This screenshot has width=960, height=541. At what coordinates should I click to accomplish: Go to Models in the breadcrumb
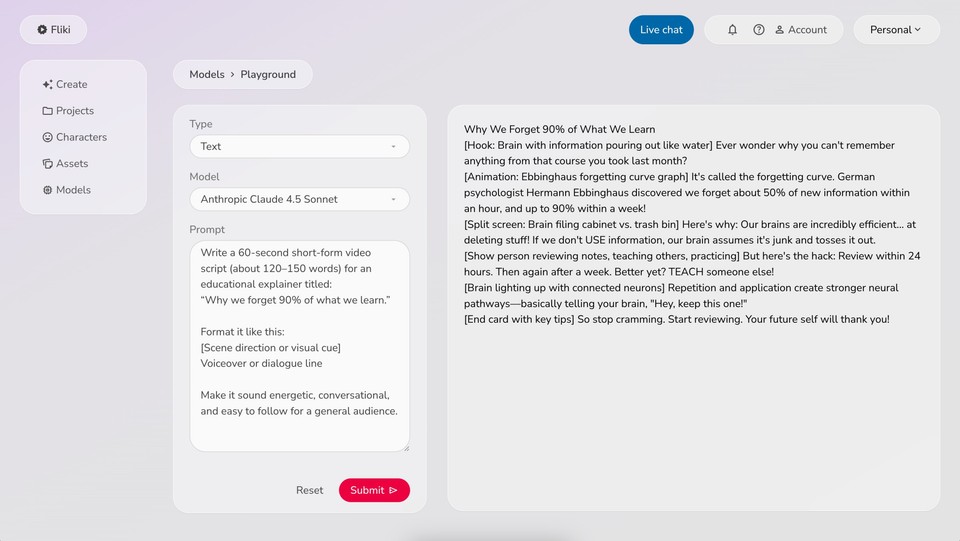(x=207, y=74)
